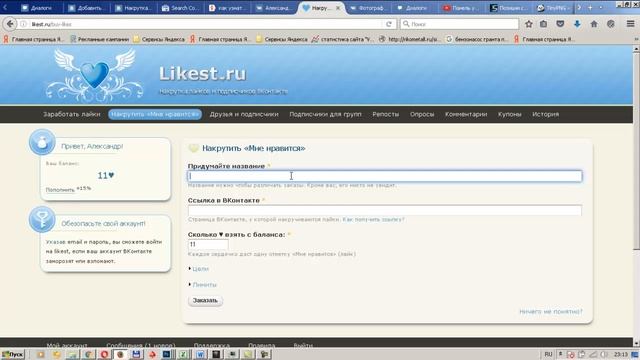Click the key icon beside Обезопасьте свой аккаунт
The width and height of the screenshot is (640, 360).
(x=42, y=219)
